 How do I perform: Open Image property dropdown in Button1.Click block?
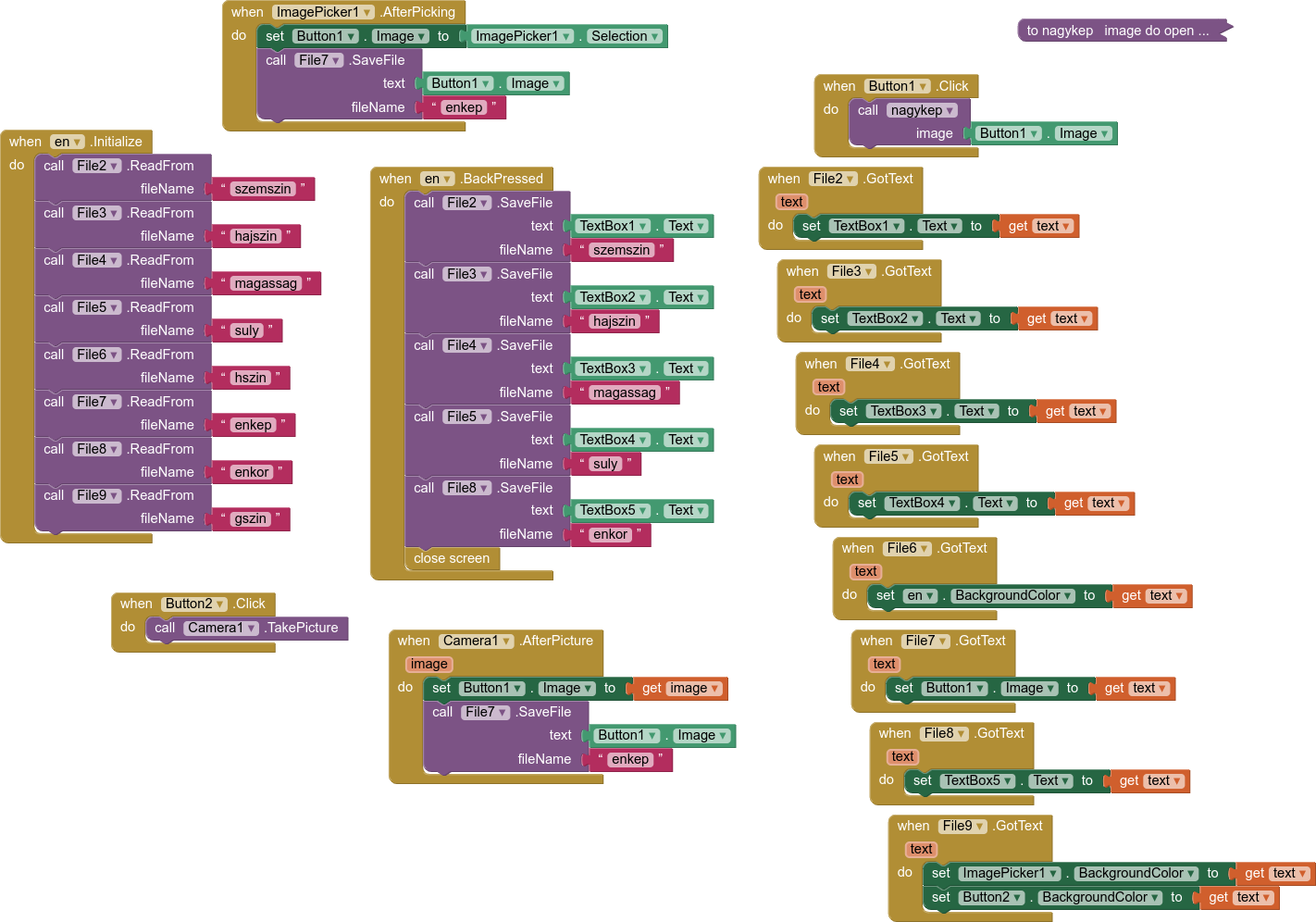click(x=1083, y=133)
